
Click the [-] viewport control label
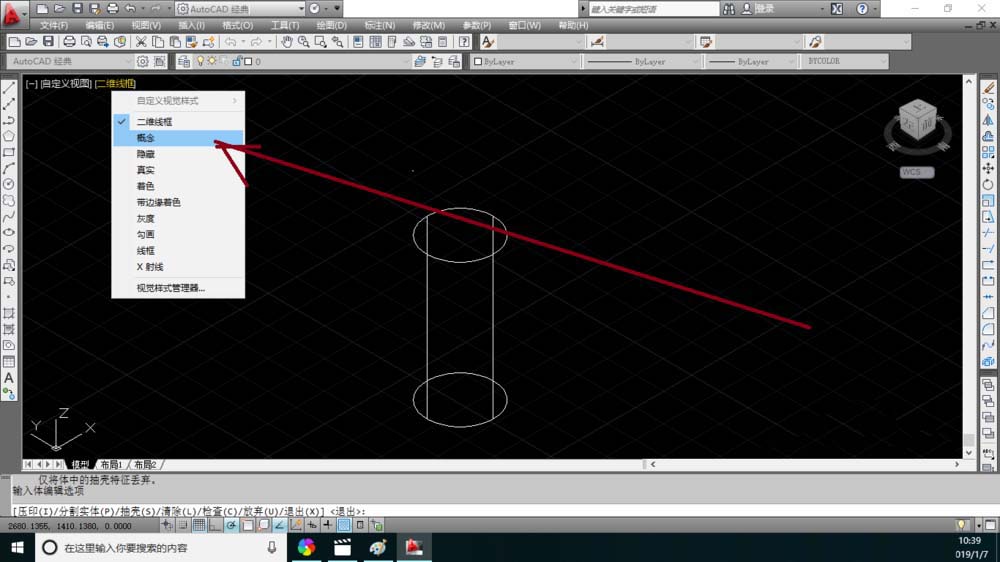coord(31,84)
